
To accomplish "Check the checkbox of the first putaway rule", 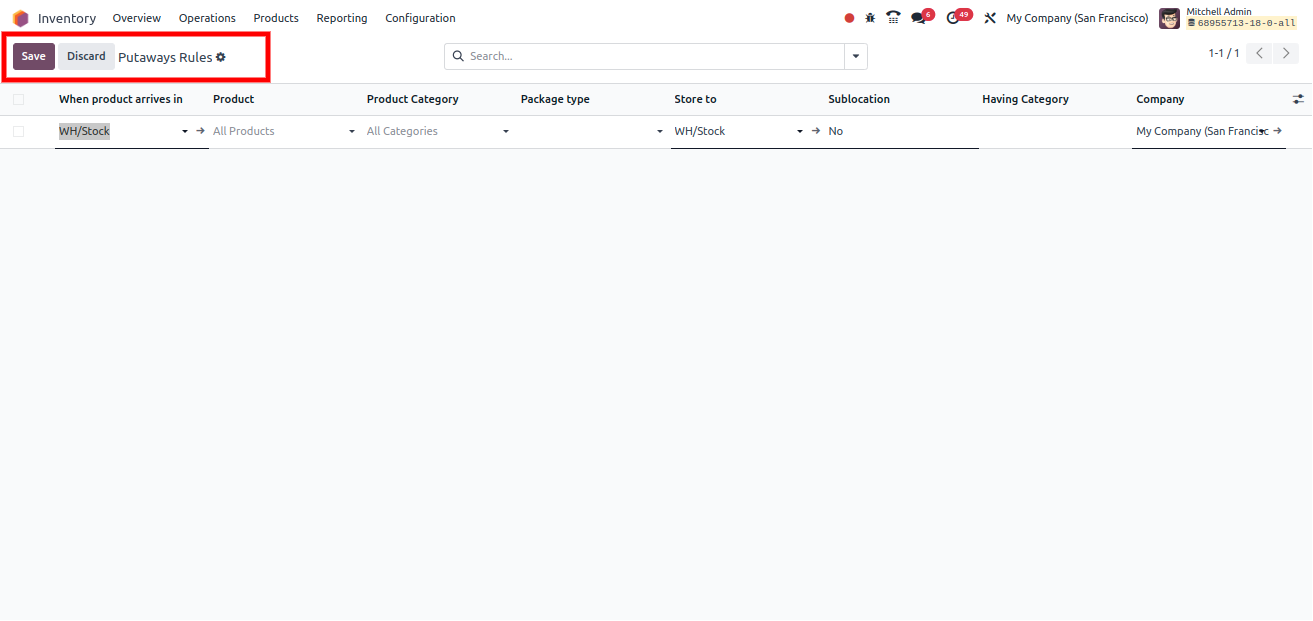I will tap(17, 131).
